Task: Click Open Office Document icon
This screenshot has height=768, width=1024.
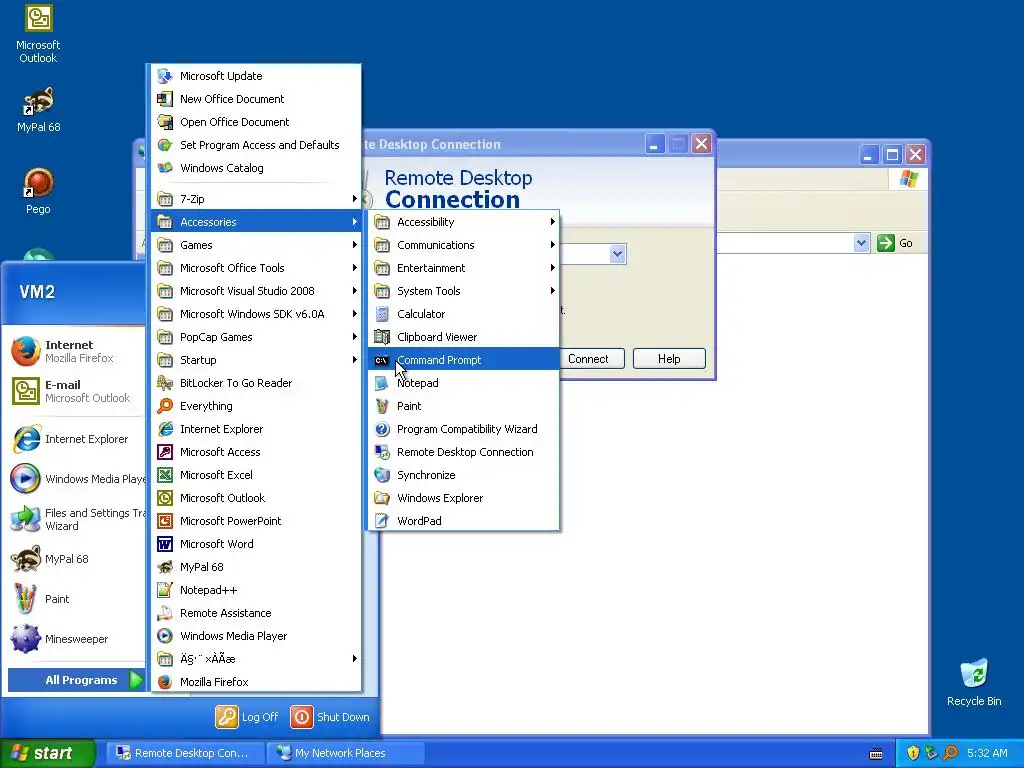Action: (x=165, y=121)
